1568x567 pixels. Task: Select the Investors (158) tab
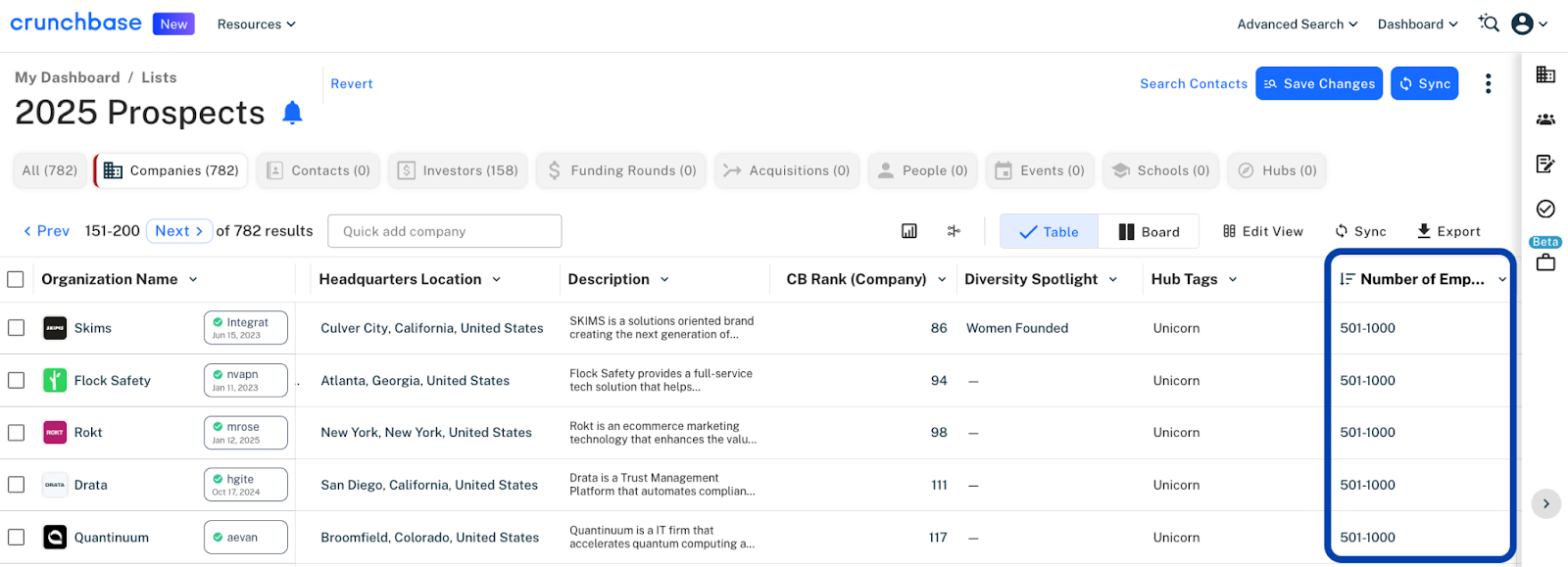[x=458, y=170]
